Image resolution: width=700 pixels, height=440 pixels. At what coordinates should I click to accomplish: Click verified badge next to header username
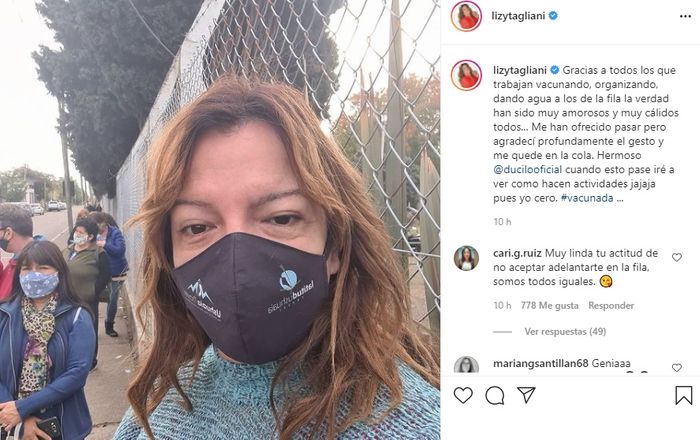tap(553, 16)
